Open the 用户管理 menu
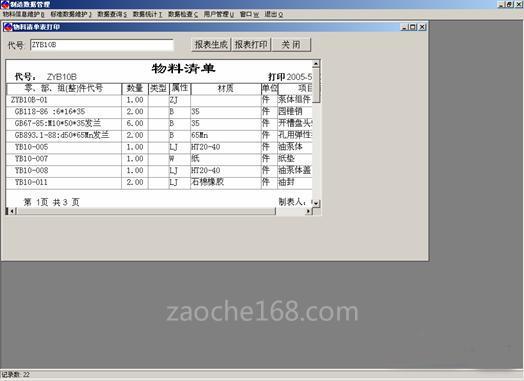 pyautogui.click(x=219, y=14)
